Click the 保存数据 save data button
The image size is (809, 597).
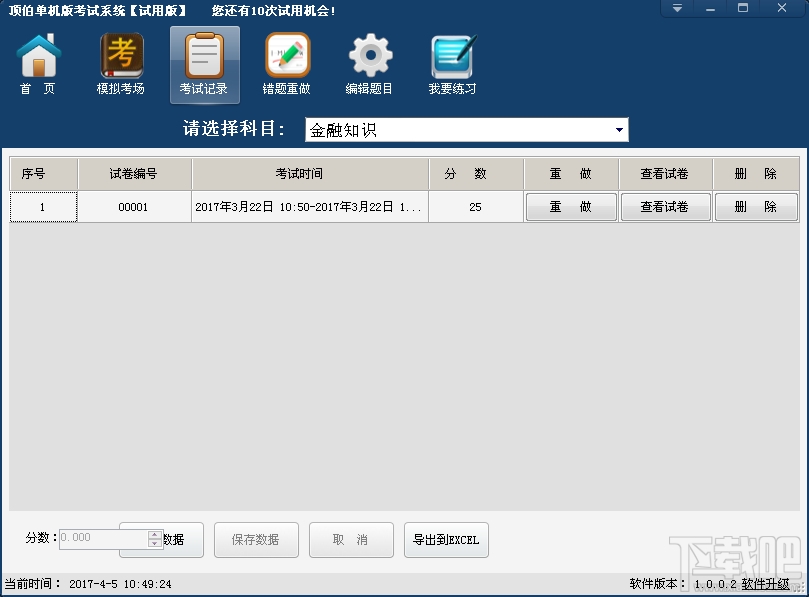[256, 539]
